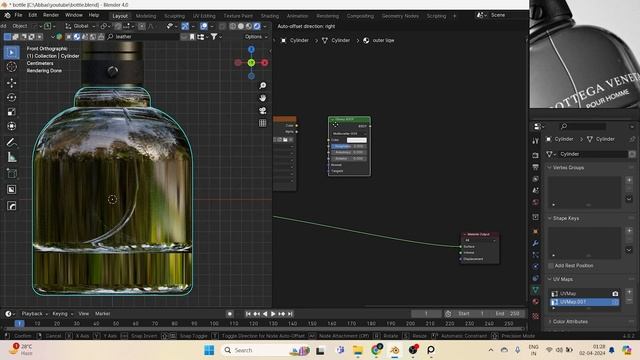This screenshot has height=360, width=640.
Task: Open the Render menu
Action: 51,15
